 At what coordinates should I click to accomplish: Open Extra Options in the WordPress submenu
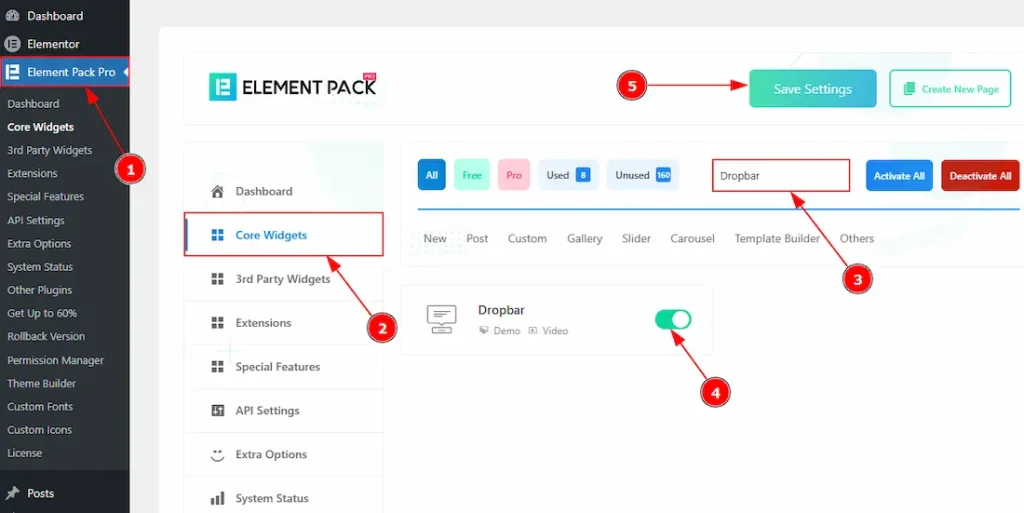tap(39, 243)
